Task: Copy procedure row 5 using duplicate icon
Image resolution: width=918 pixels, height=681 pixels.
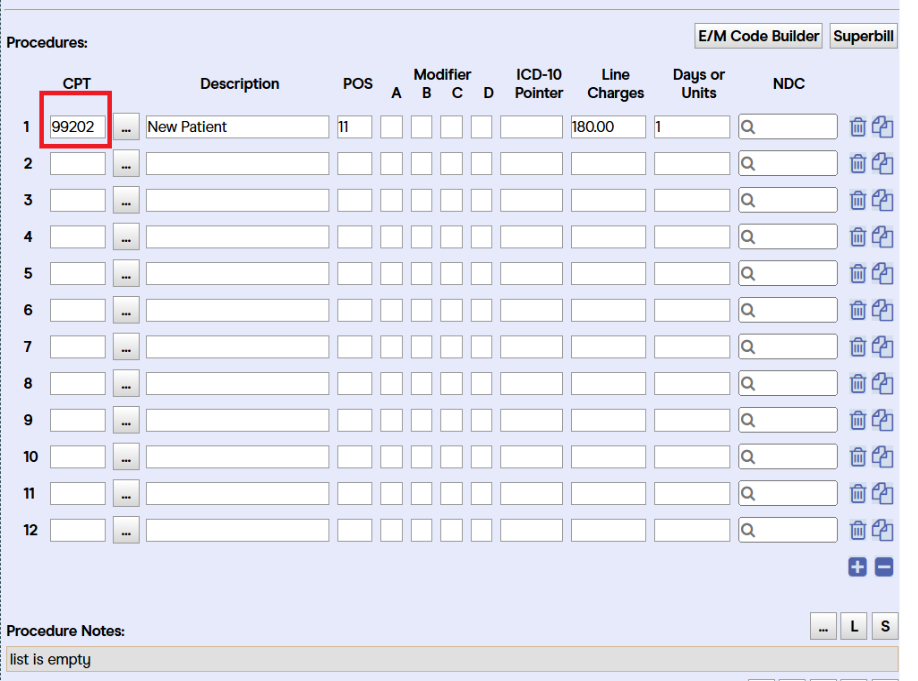Action: (883, 273)
